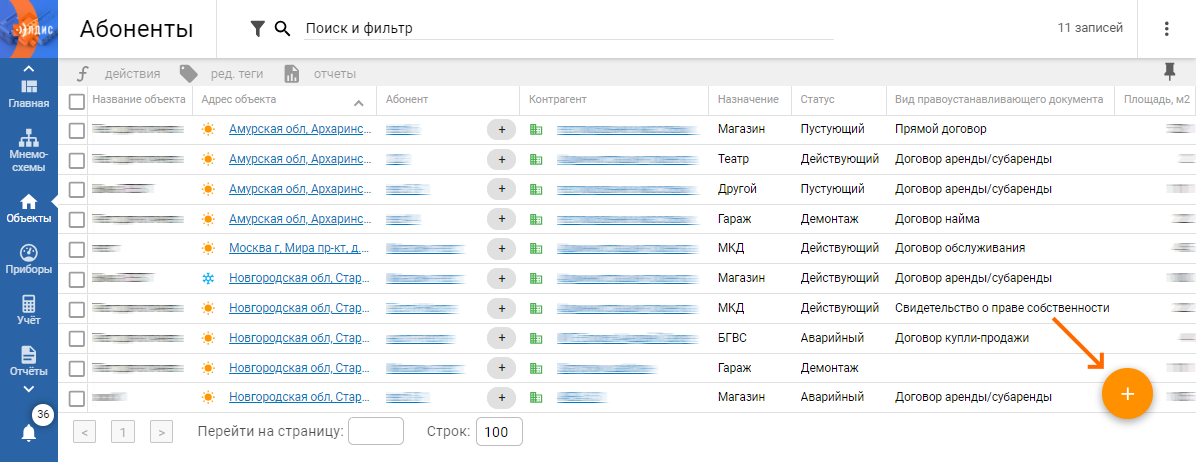The height and width of the screenshot is (462, 1196).
Task: Sort by Площадь, м2 column header
Action: pos(1157,99)
